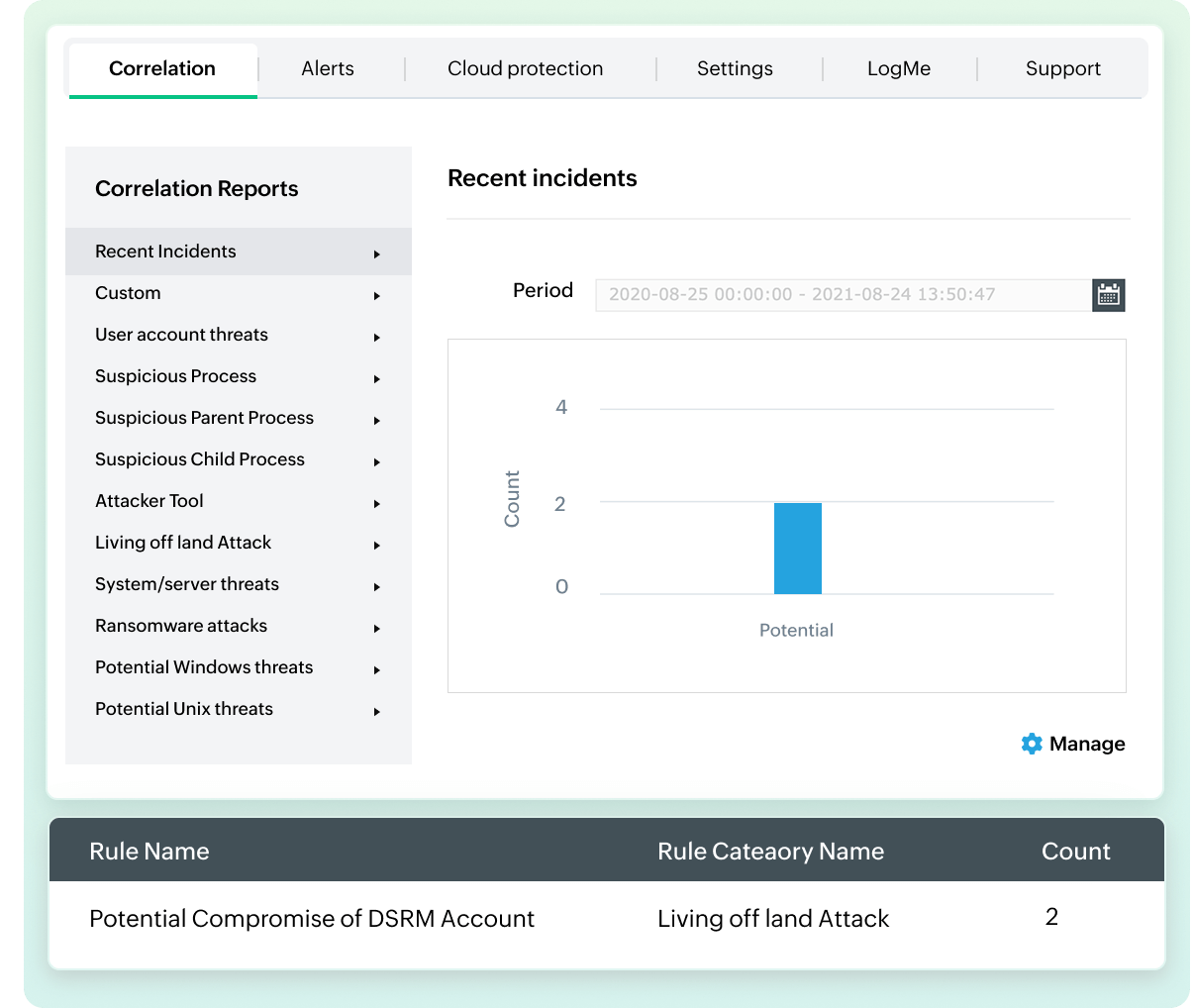Screen dimensions: 1194x1008
Task: Click the Manage link
Action: [1086, 744]
